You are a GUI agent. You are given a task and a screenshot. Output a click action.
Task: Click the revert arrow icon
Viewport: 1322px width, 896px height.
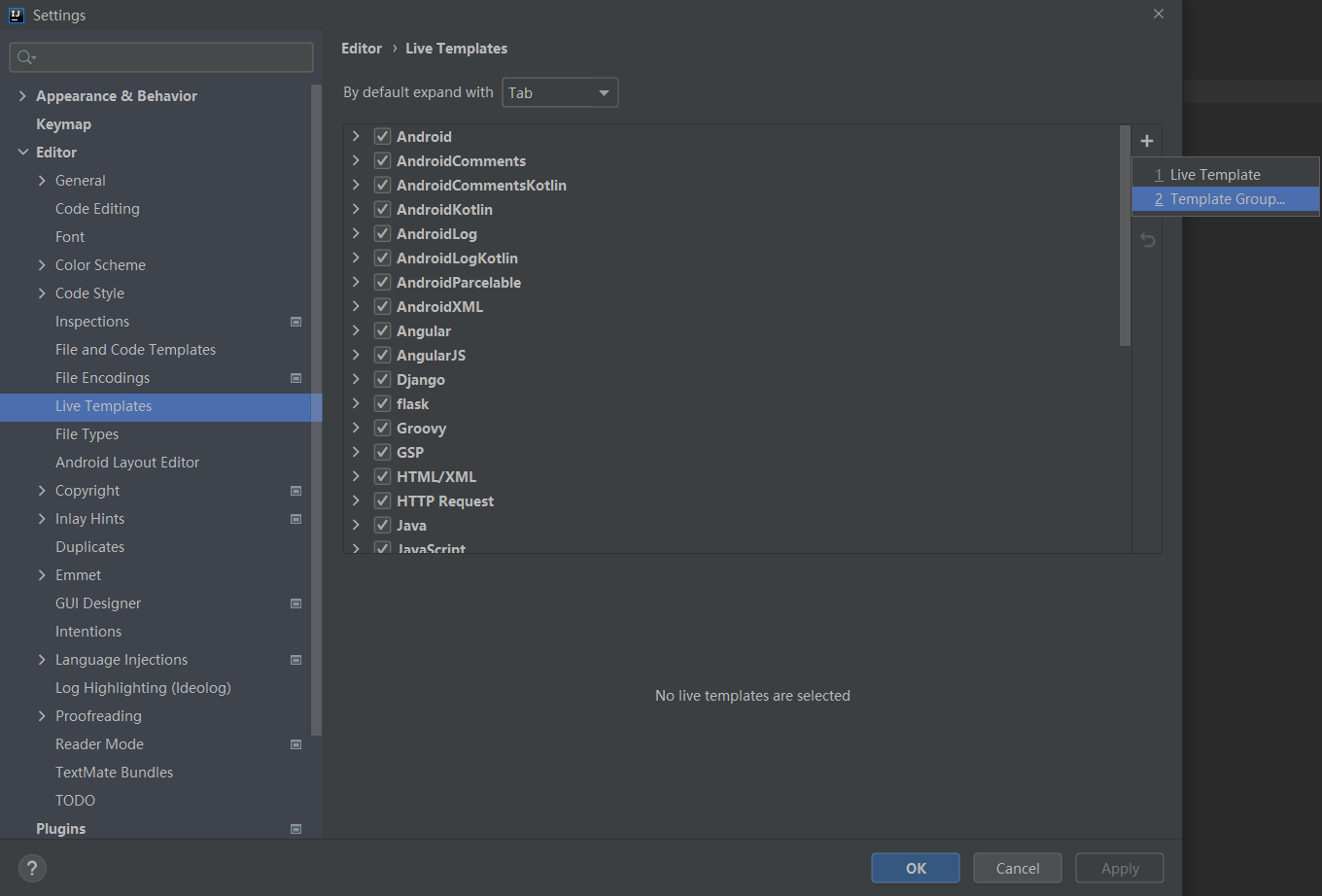(1147, 240)
